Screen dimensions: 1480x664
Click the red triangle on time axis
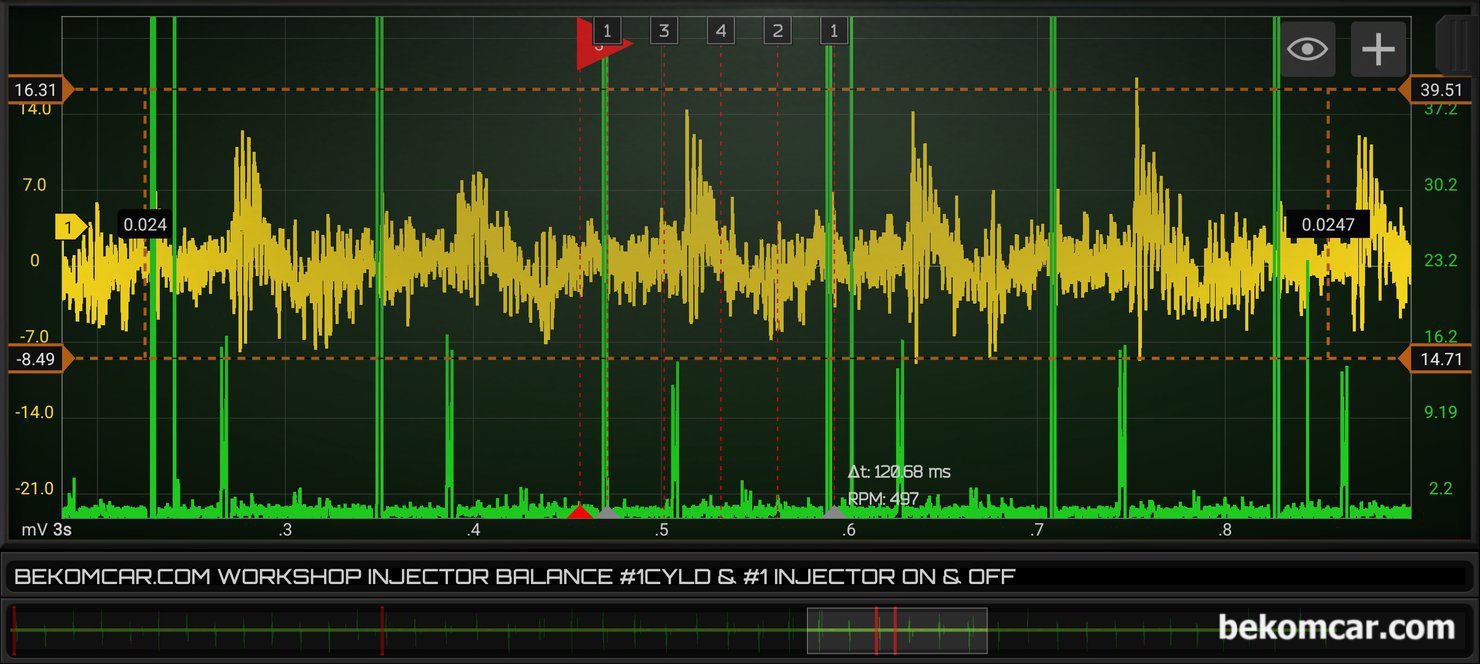[x=580, y=511]
